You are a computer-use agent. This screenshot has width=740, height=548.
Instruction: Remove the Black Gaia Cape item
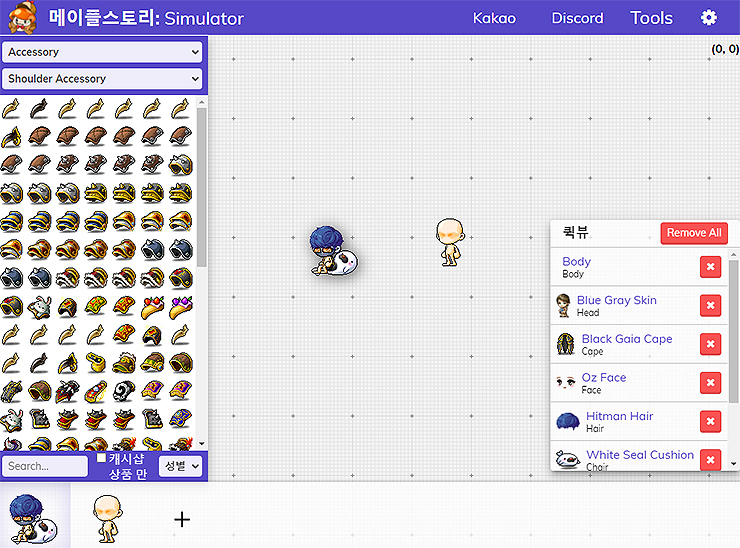pyautogui.click(x=710, y=345)
